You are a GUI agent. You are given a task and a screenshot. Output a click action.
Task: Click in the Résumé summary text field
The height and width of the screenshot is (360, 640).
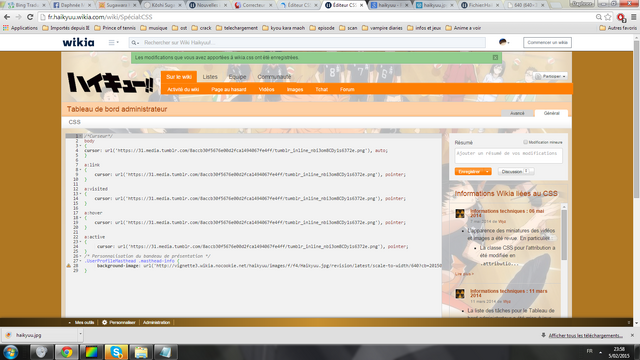tap(509, 156)
